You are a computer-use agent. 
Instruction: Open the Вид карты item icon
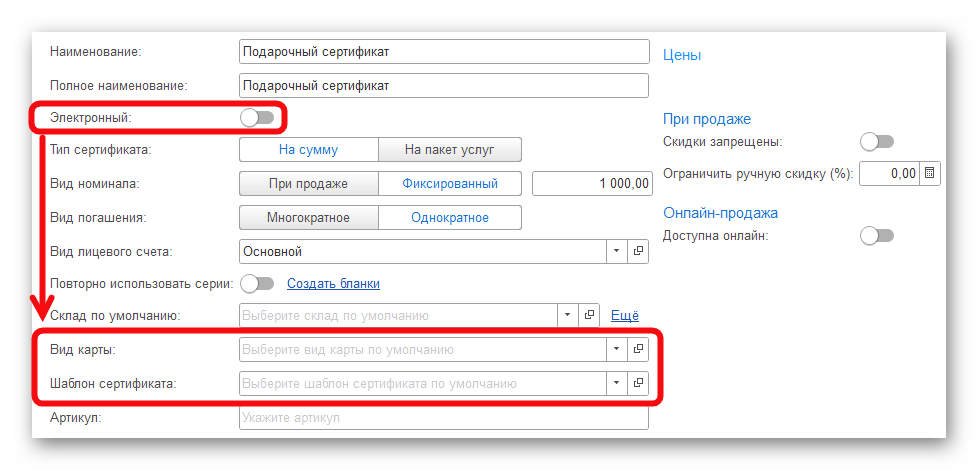coord(637,349)
